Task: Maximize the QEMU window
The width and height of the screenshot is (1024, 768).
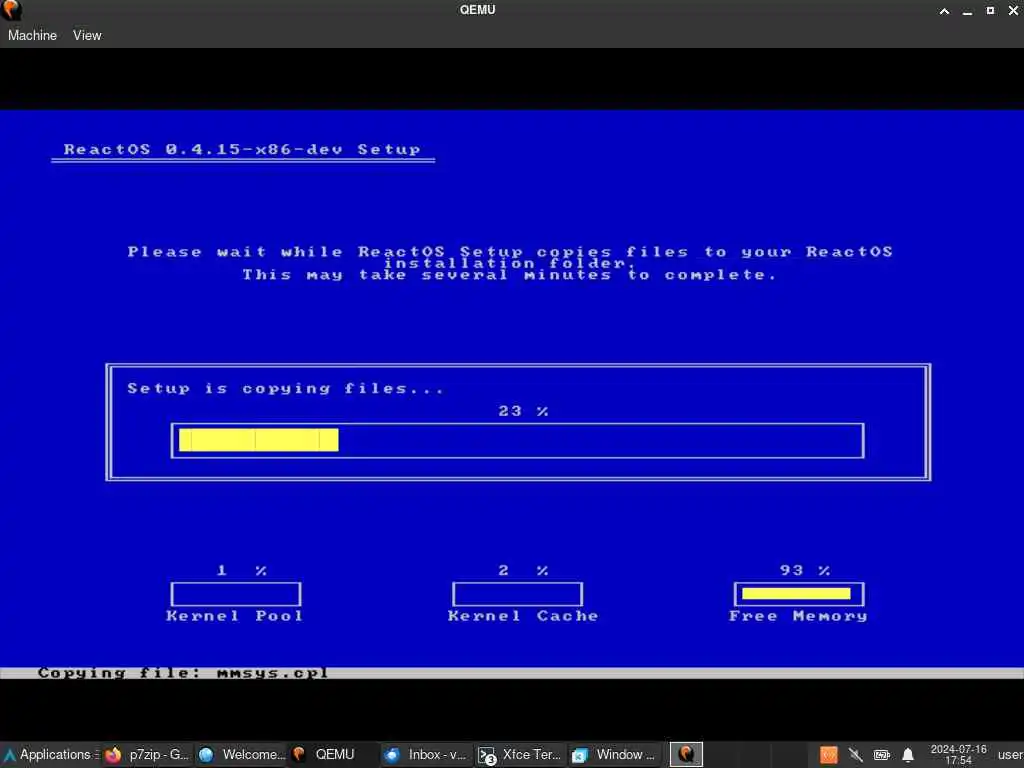Action: point(990,10)
